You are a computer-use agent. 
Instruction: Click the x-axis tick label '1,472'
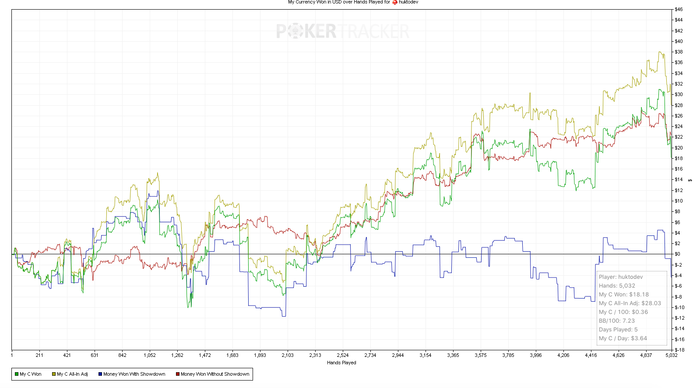pos(204,355)
